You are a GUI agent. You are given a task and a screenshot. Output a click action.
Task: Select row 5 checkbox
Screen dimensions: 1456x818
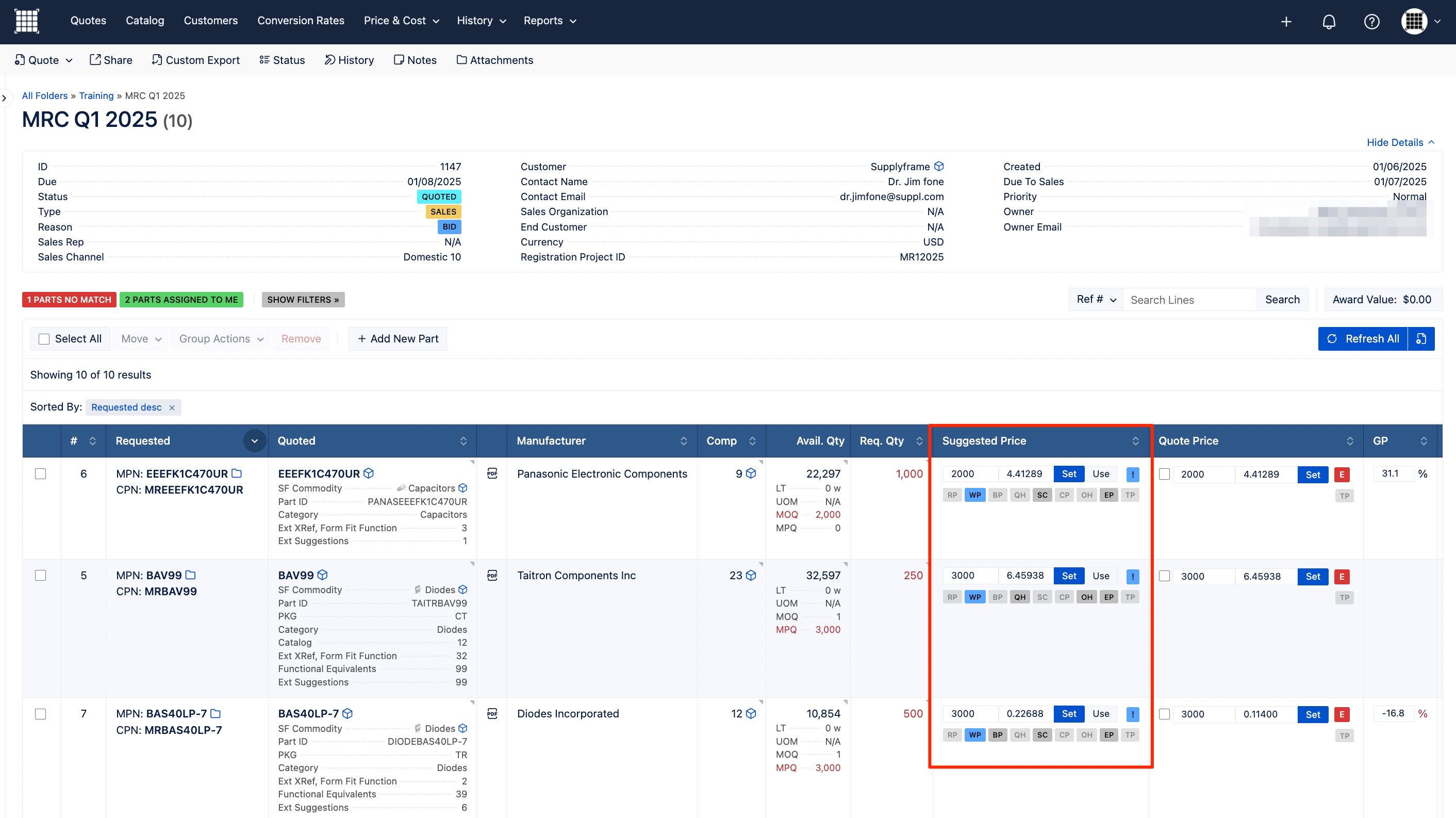coord(41,576)
